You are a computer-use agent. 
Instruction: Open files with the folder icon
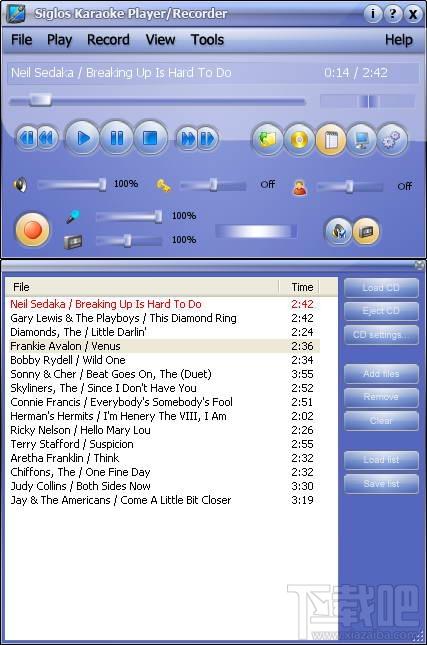[267, 140]
